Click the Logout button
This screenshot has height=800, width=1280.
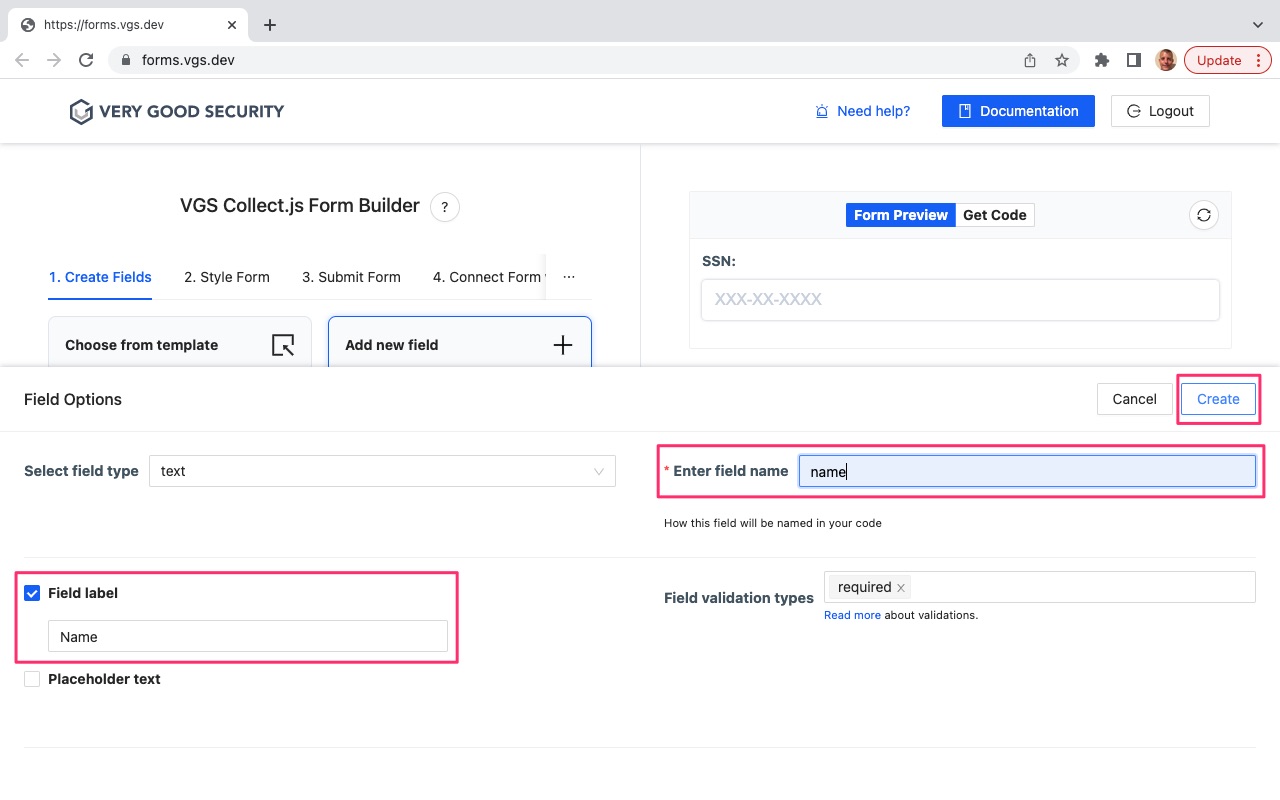[1160, 111]
